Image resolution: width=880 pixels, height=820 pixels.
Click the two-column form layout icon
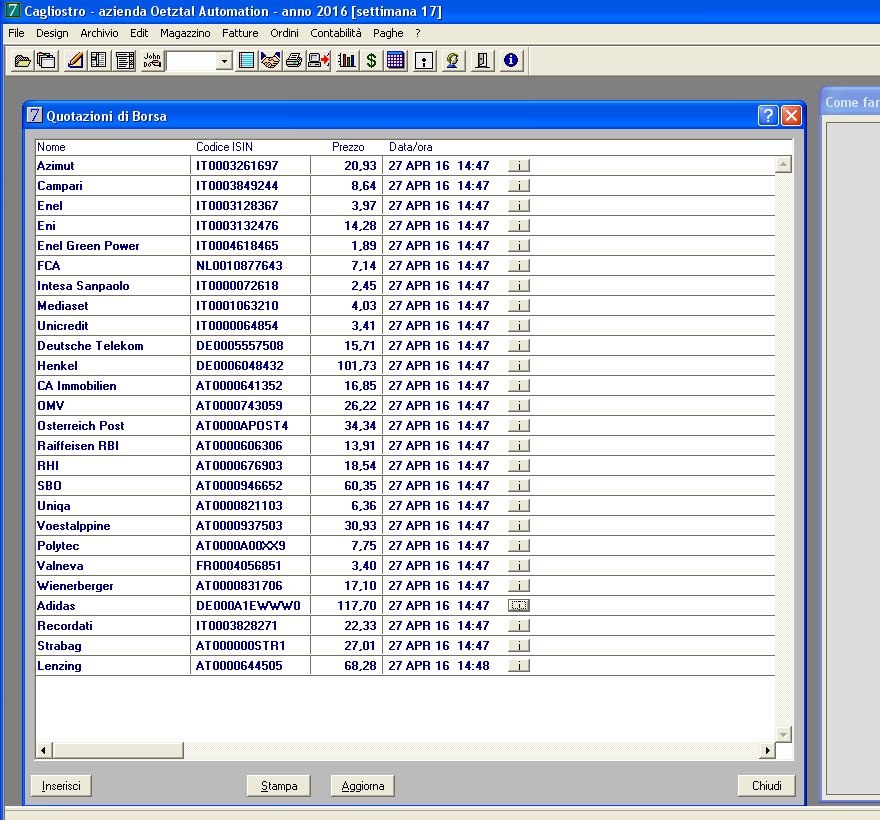[x=99, y=60]
